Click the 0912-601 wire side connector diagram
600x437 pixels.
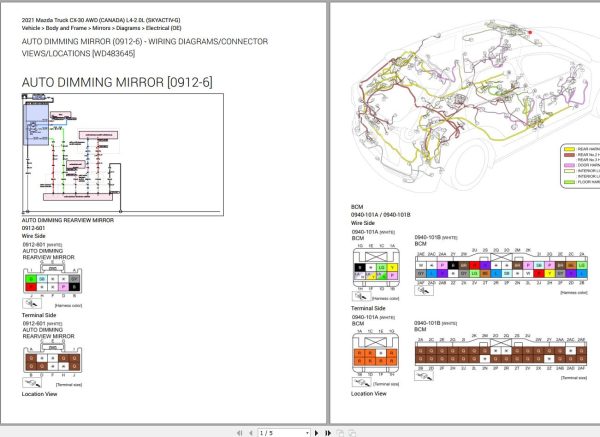(x=52, y=279)
